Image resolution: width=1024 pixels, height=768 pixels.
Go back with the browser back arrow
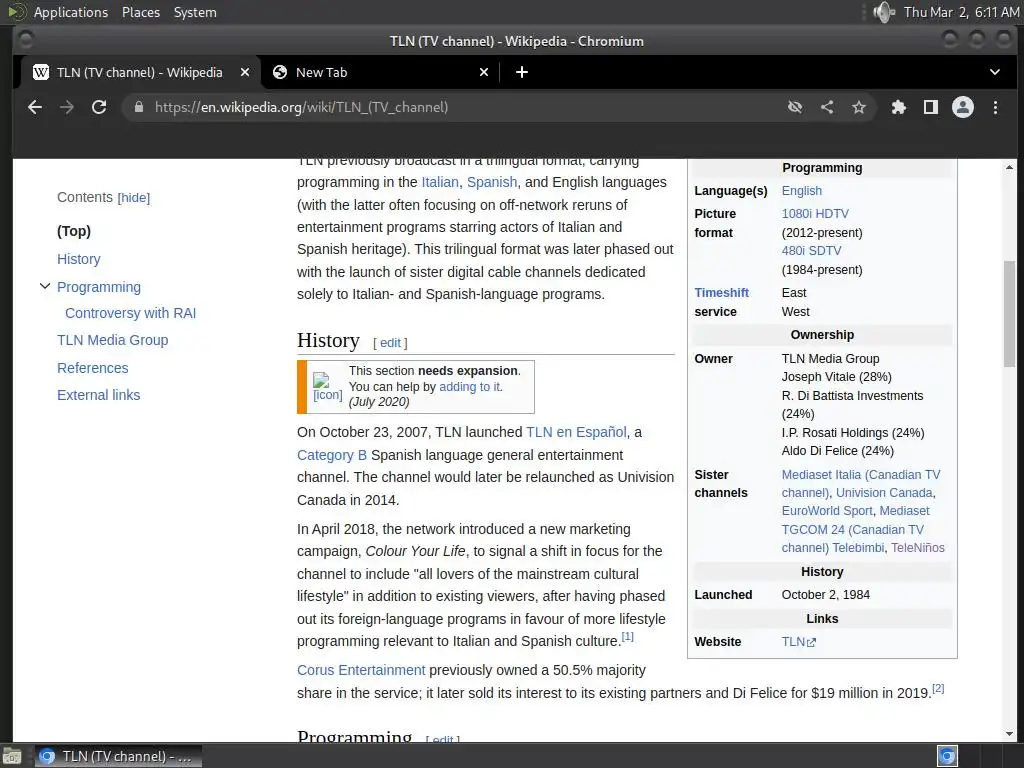point(35,107)
